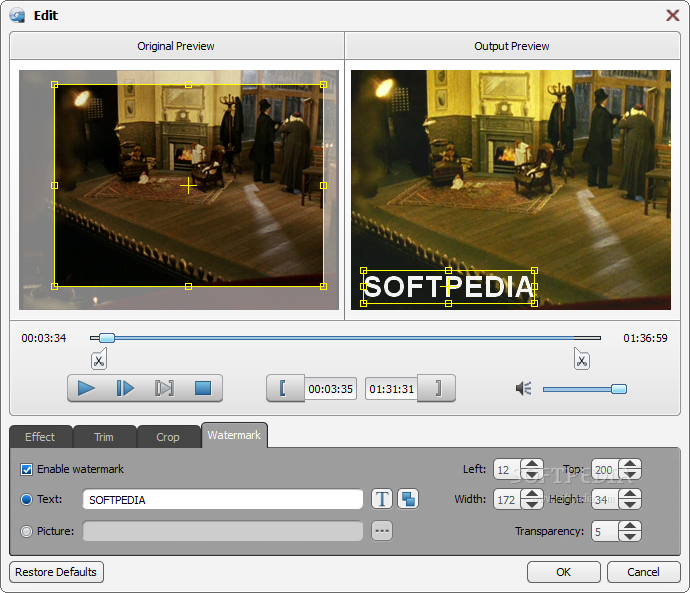Click the watermark text field SOFTPEDIA
690x593 pixels.
pyautogui.click(x=223, y=500)
